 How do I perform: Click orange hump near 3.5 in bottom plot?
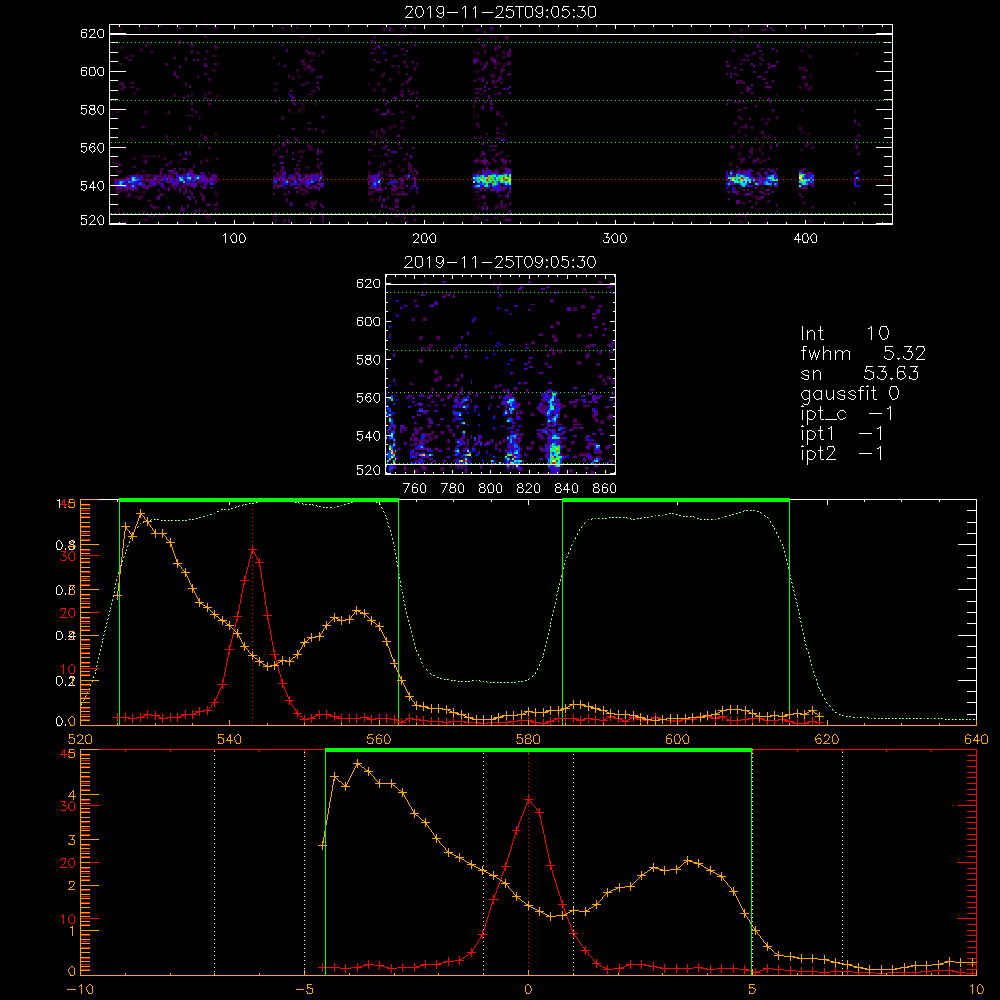687,861
